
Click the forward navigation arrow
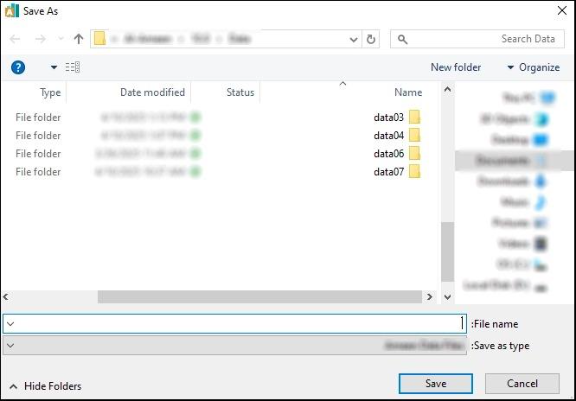tap(40, 39)
